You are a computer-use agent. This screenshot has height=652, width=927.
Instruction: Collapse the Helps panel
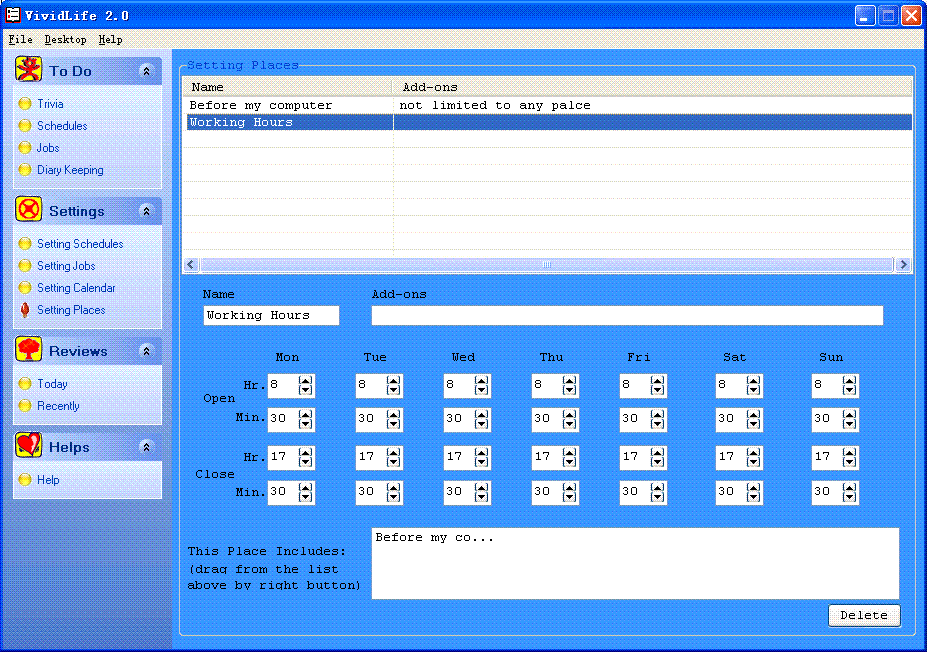(x=146, y=447)
